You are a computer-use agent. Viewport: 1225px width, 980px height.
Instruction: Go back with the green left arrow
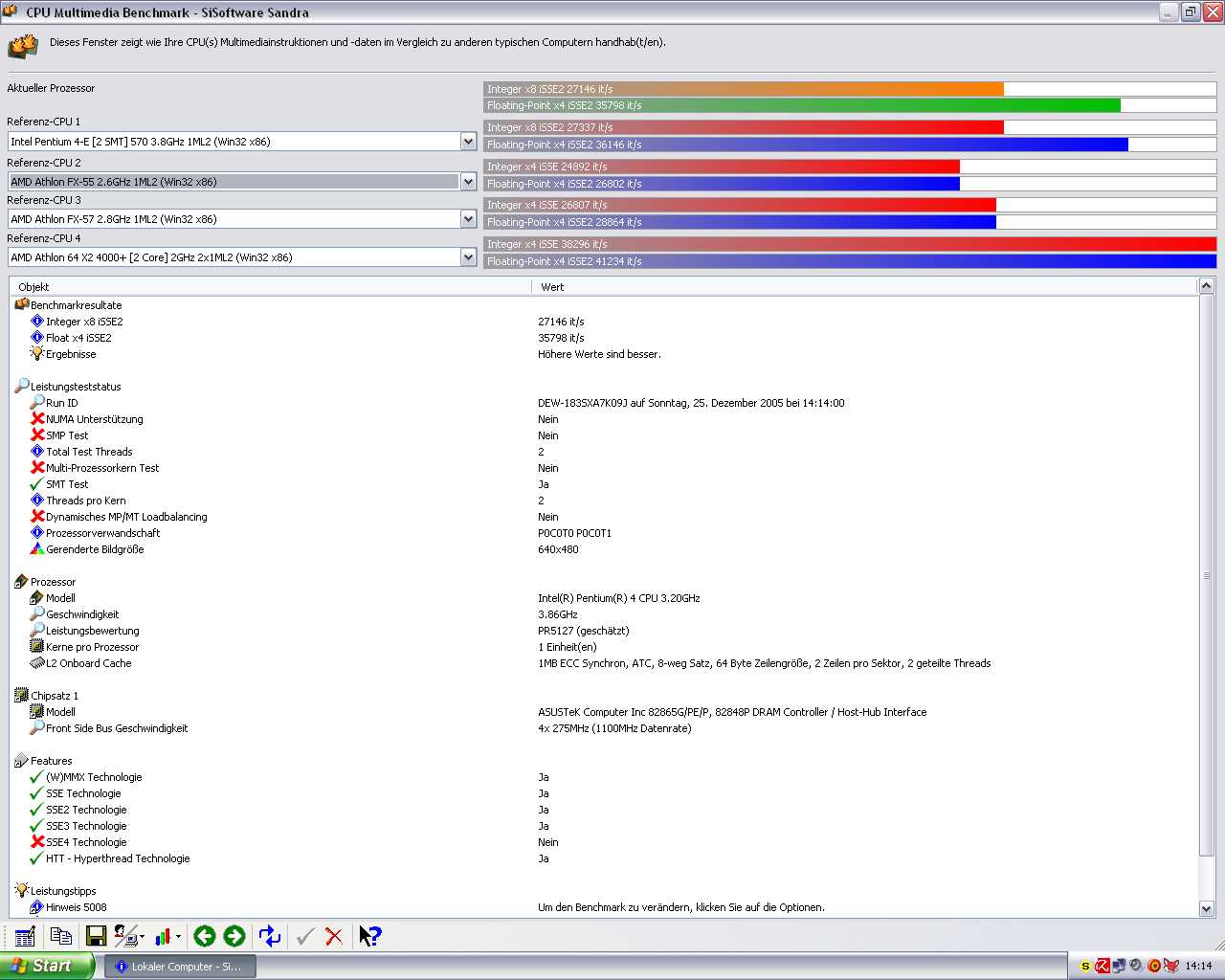coord(205,936)
